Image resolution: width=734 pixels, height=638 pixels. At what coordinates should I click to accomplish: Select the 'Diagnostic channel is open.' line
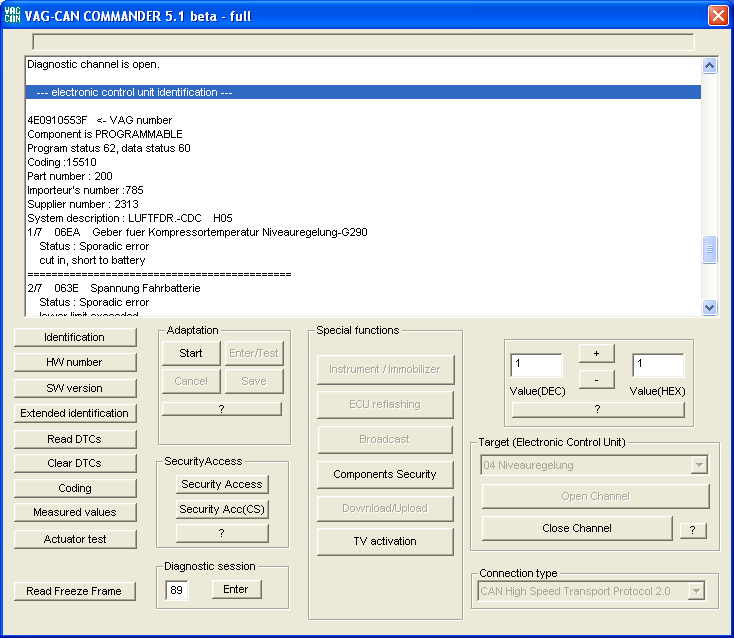363,65
